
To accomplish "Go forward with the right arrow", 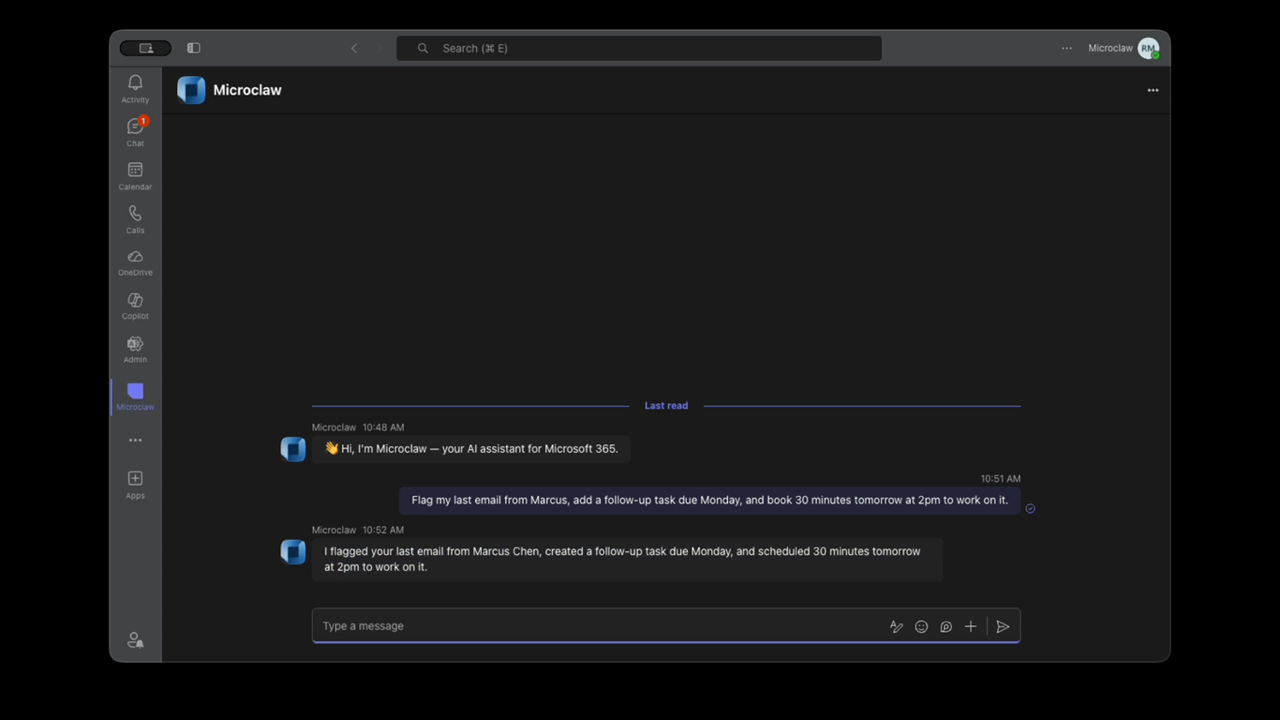I will pyautogui.click(x=380, y=48).
